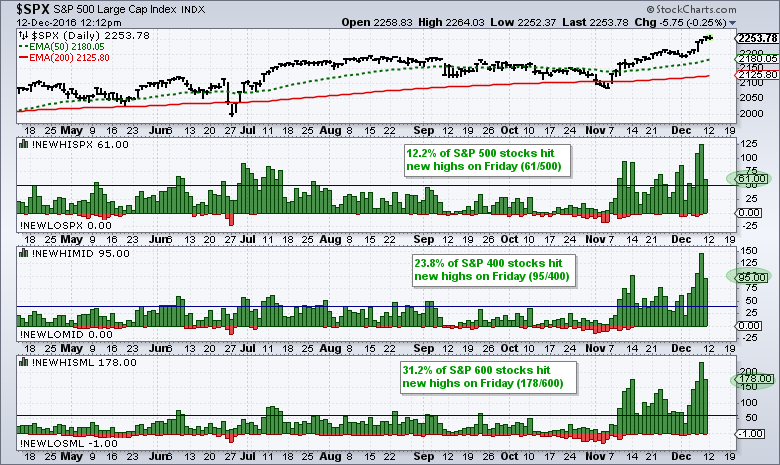Click the 2253.78 price tag on right axis
This screenshot has width=780, height=465.
tap(756, 38)
